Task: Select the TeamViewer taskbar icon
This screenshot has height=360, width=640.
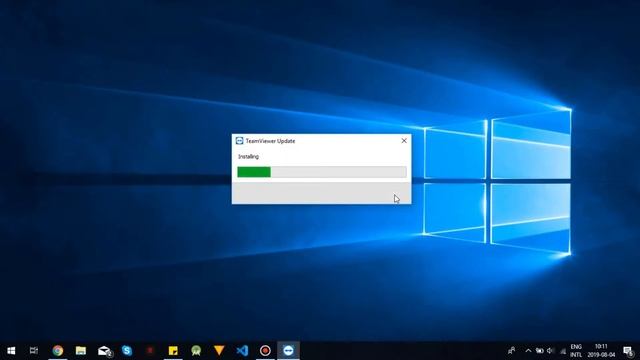Action: 288,351
